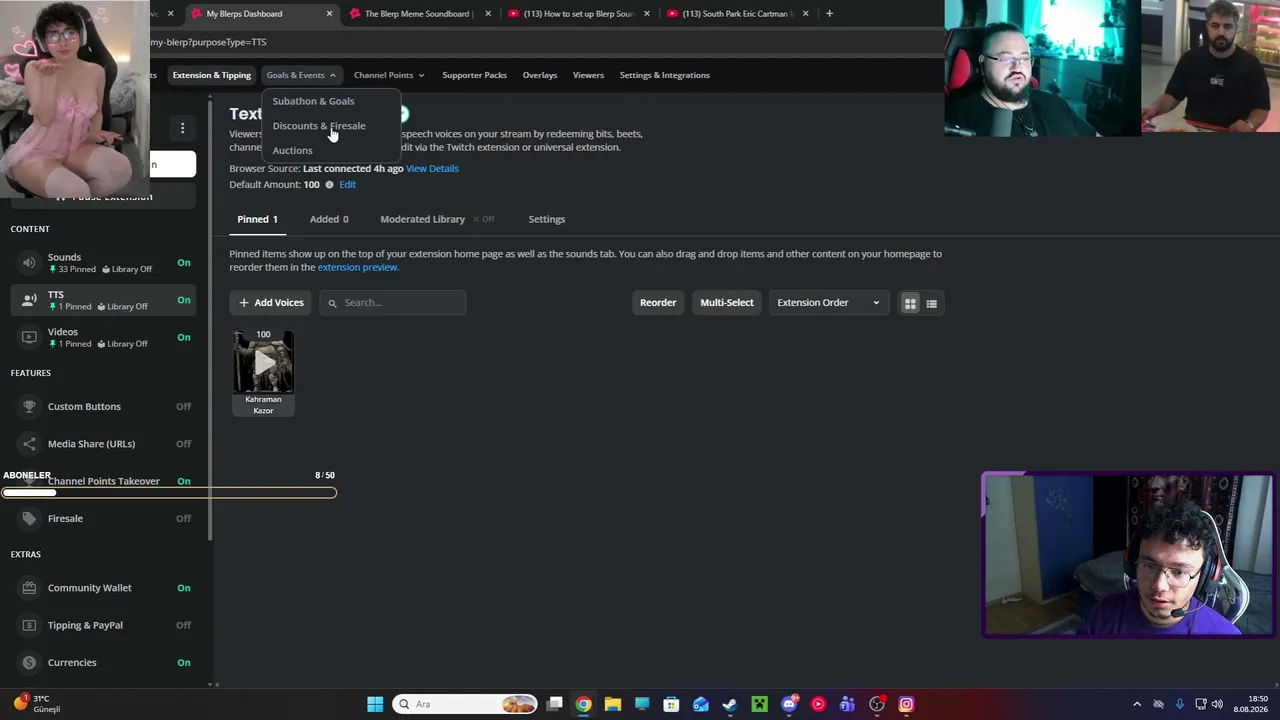Open YouTube Music from taskbar

818,704
